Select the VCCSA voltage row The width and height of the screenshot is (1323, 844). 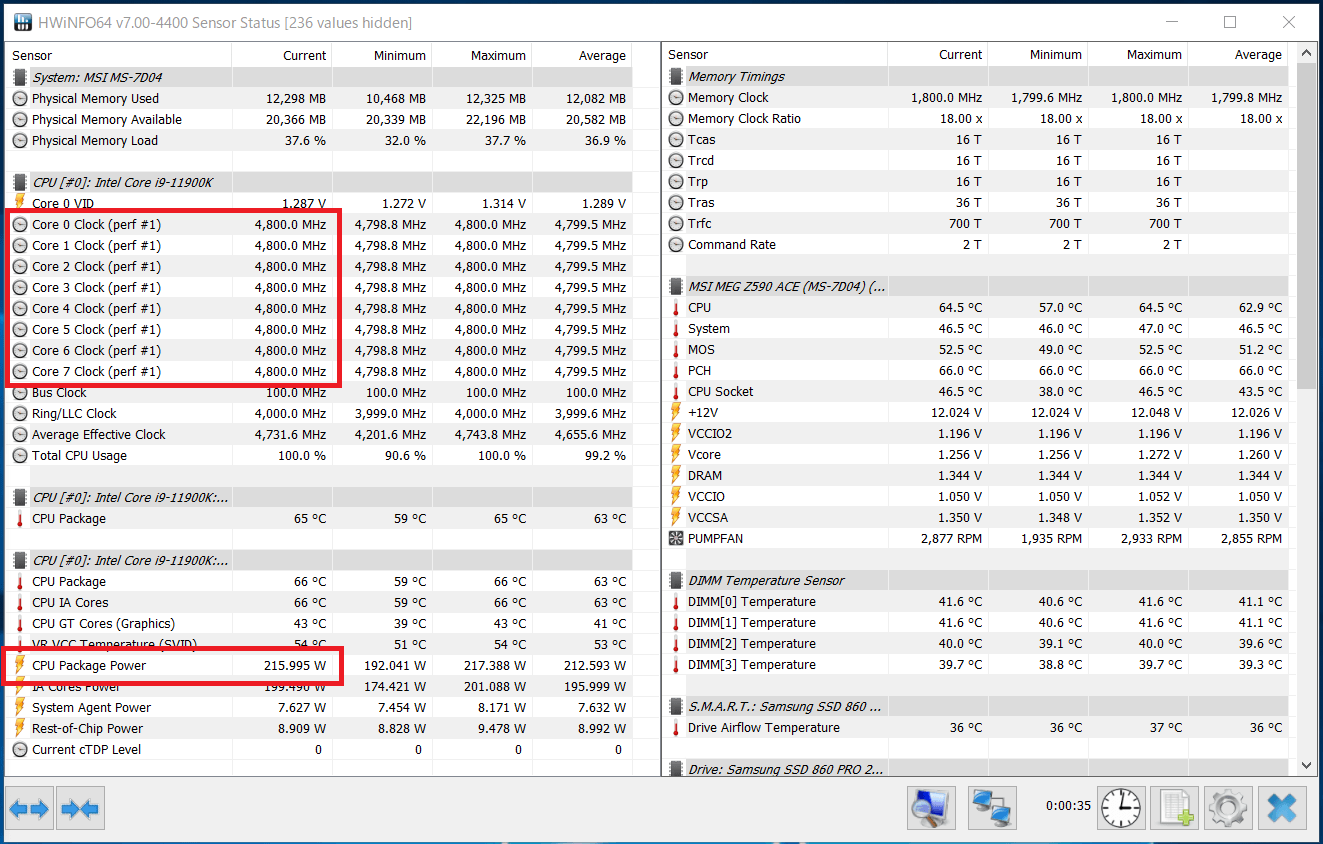coord(975,517)
